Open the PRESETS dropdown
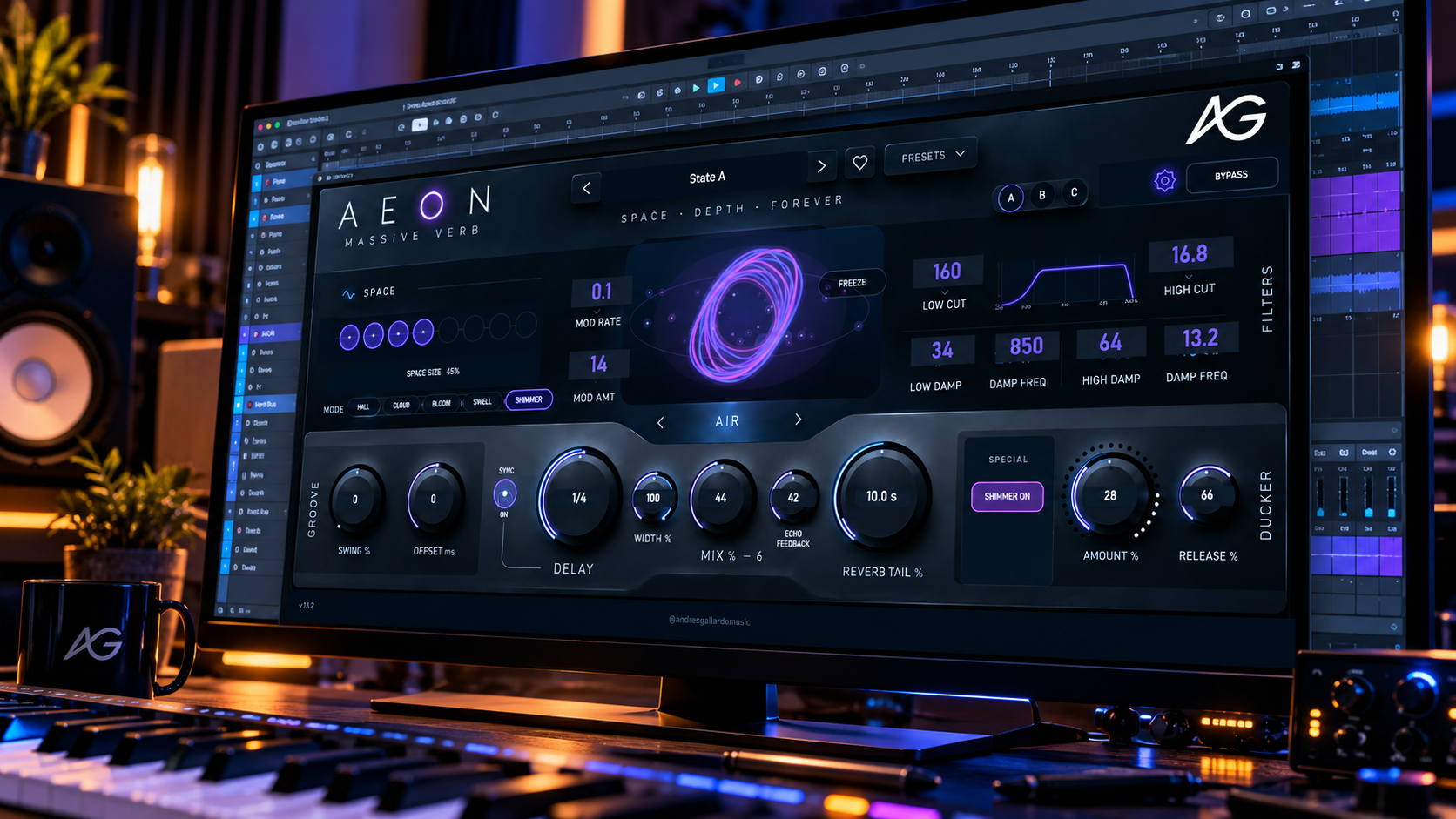 [x=932, y=157]
